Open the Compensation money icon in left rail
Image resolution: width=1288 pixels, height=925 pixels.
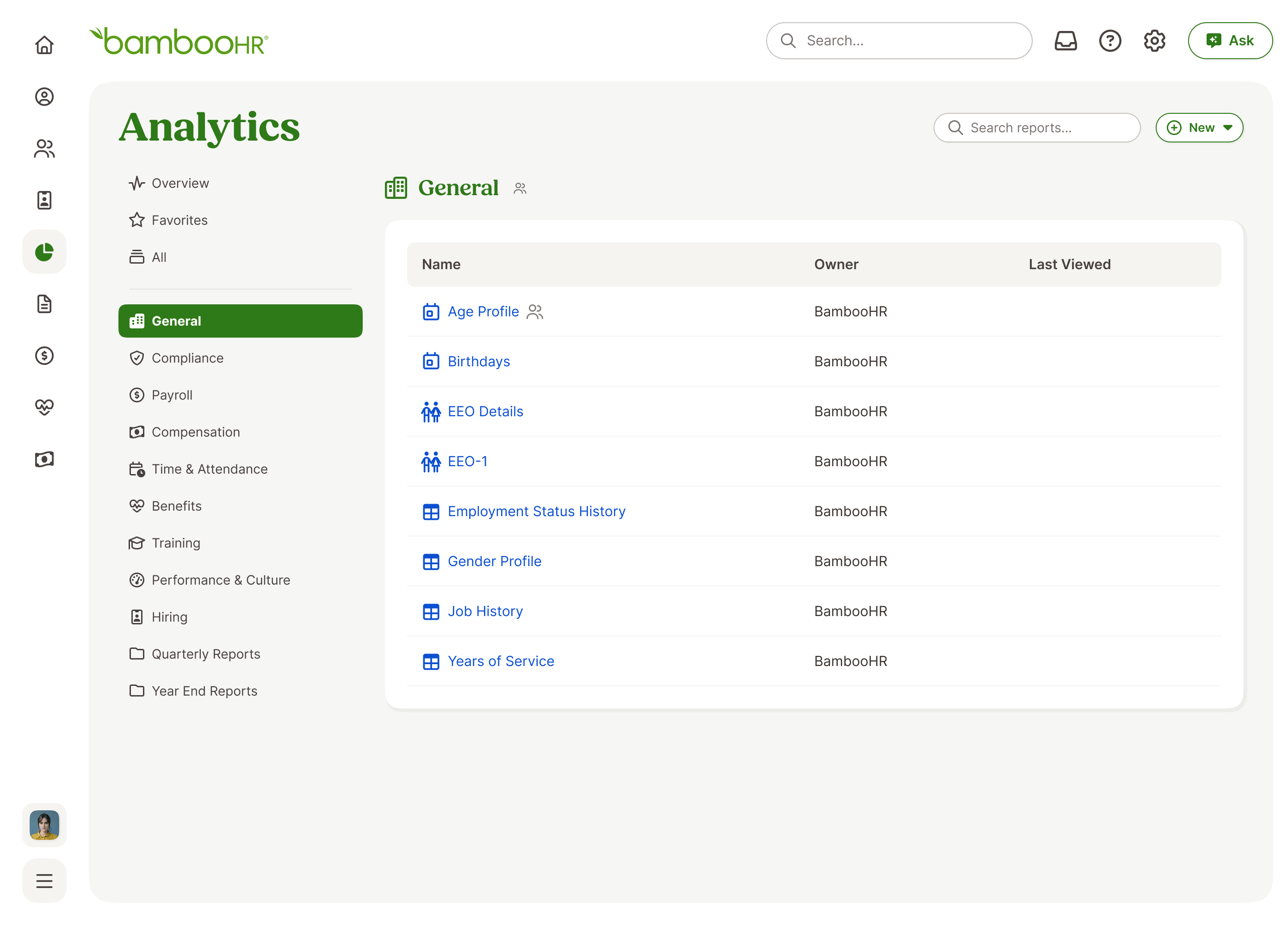point(44,459)
